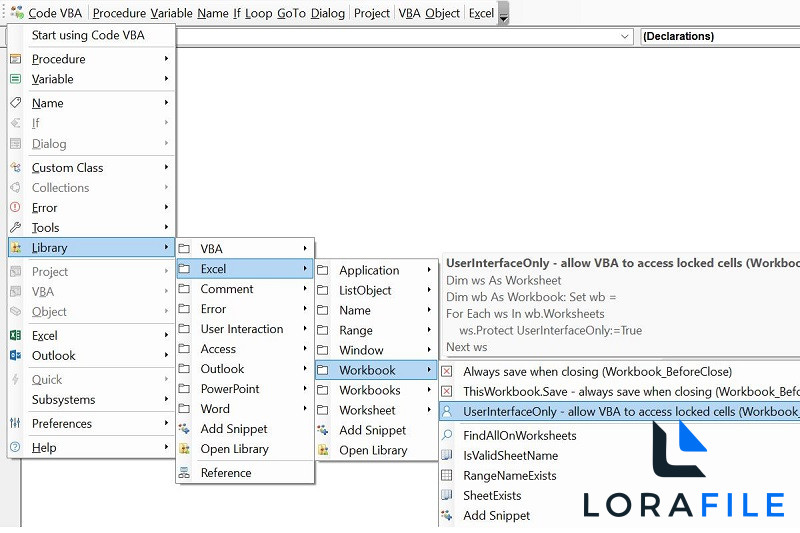Insert the UserInterfaceOnly snippet entry

619,412
